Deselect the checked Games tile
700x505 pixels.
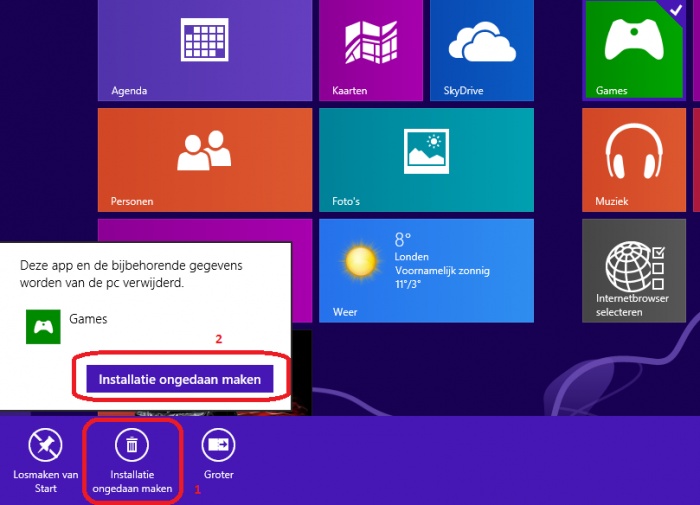click(x=634, y=50)
